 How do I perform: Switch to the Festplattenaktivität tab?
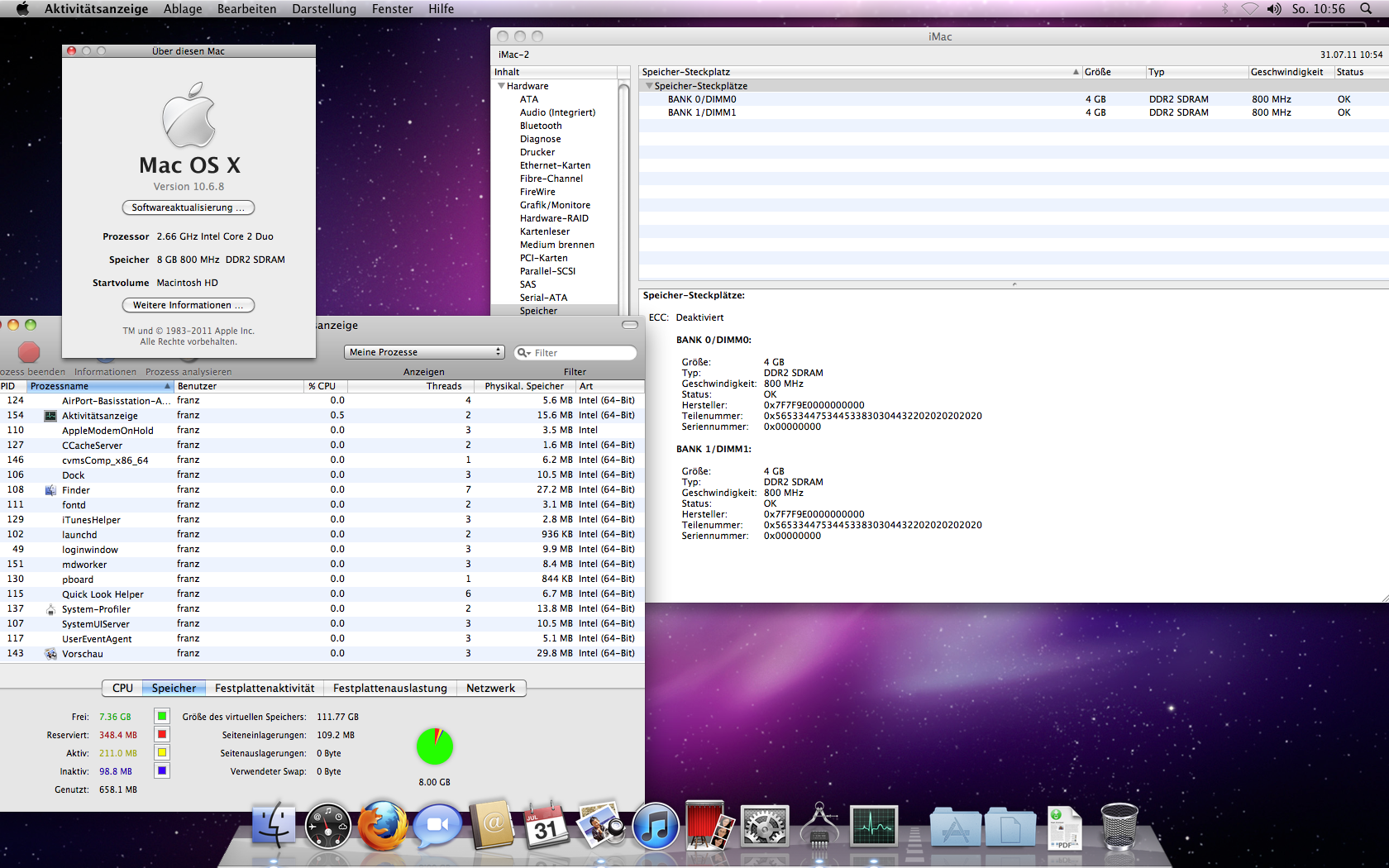[265, 688]
